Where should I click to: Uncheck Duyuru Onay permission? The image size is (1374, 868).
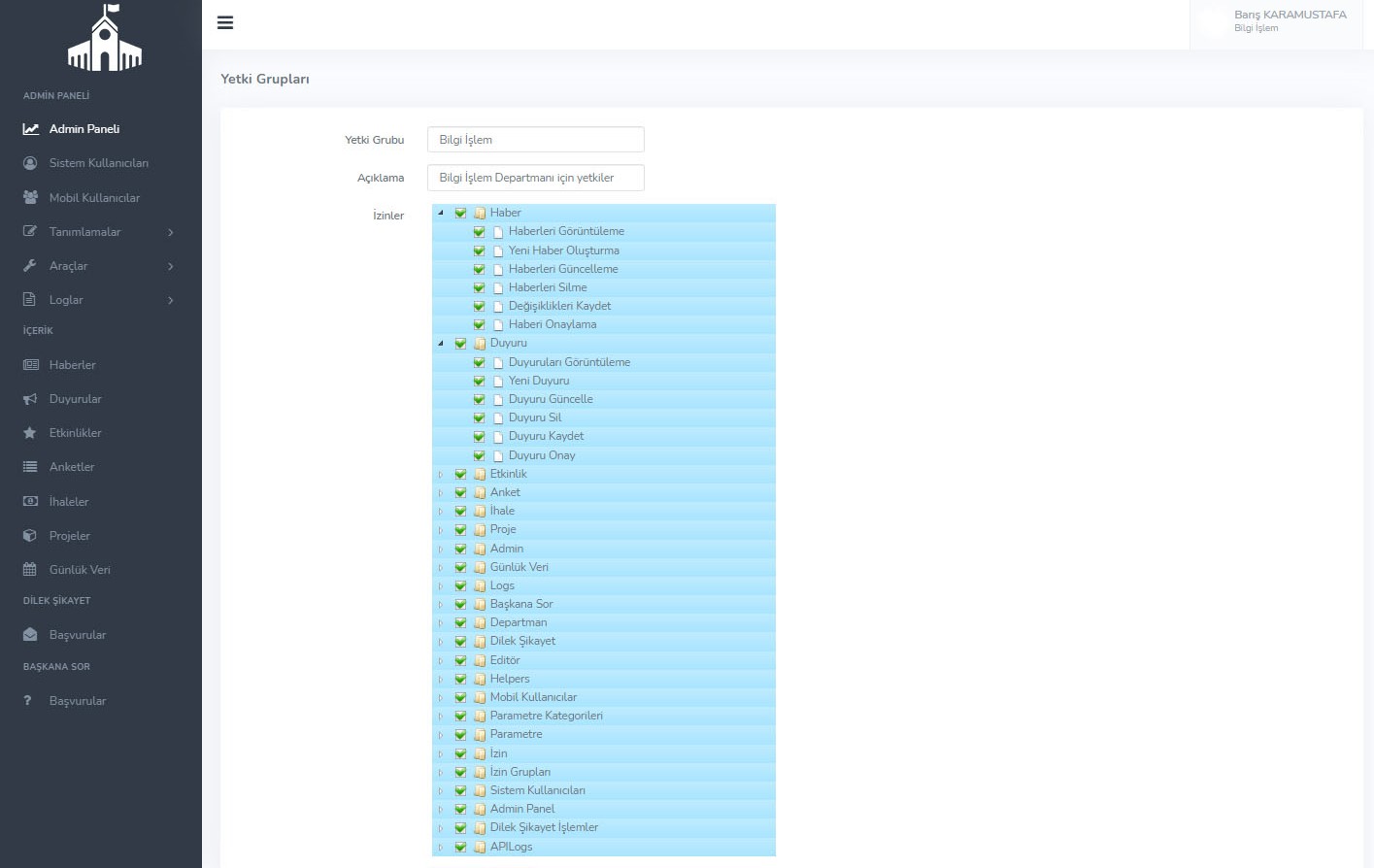pyautogui.click(x=479, y=455)
